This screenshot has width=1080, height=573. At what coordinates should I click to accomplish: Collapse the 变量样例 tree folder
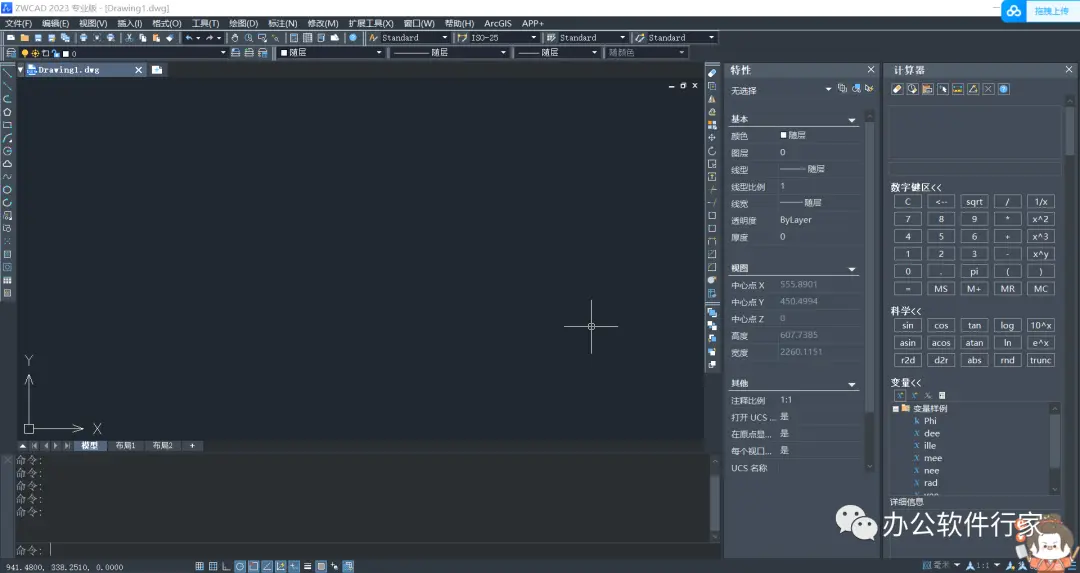[895, 408]
